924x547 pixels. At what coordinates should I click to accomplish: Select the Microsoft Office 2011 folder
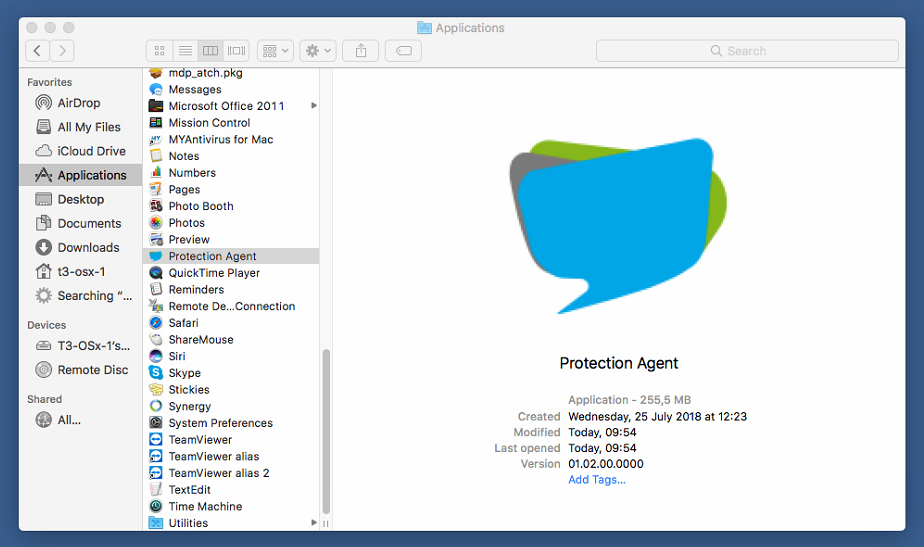[231, 106]
